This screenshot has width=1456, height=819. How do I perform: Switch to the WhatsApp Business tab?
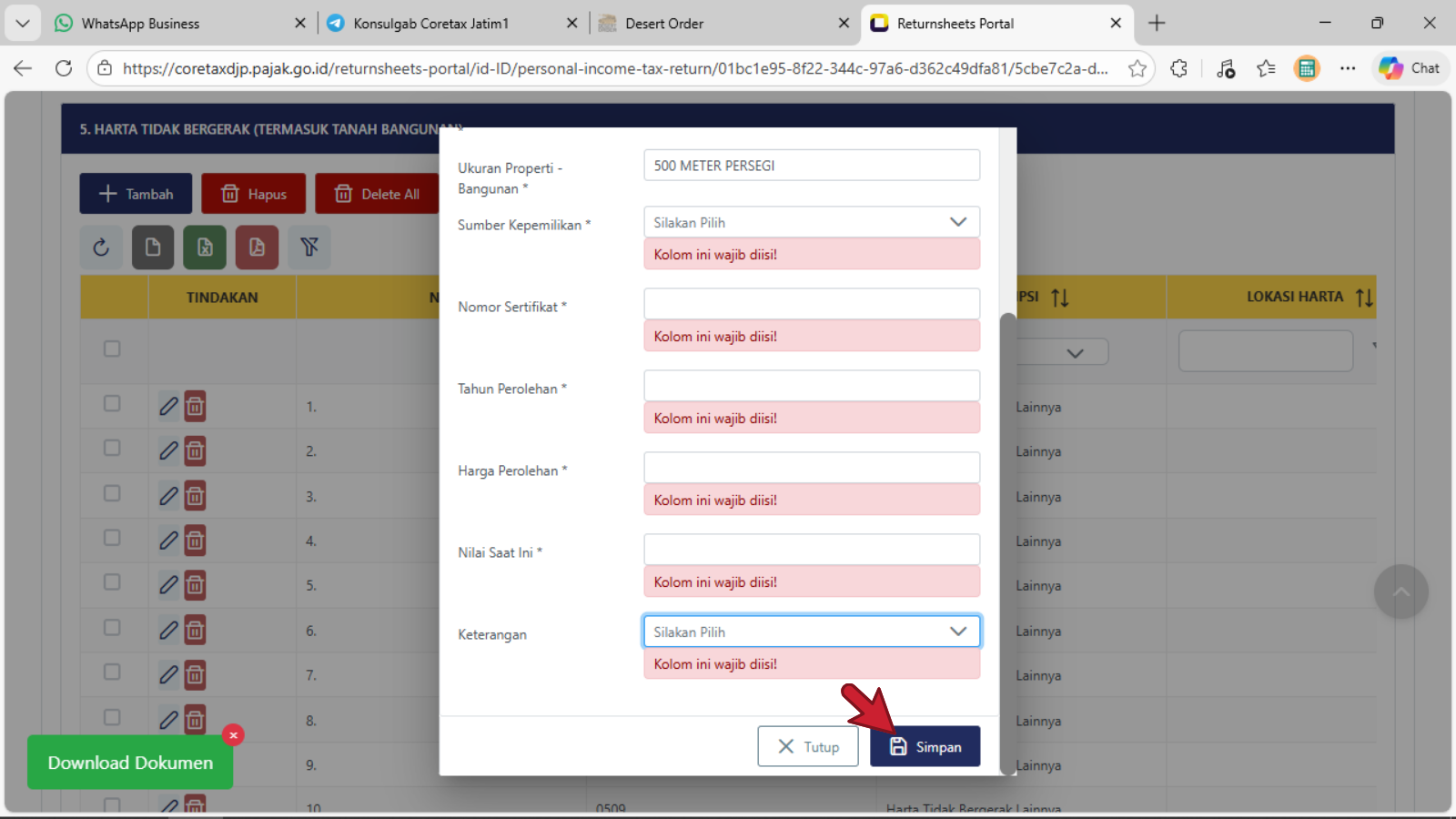[x=140, y=24]
